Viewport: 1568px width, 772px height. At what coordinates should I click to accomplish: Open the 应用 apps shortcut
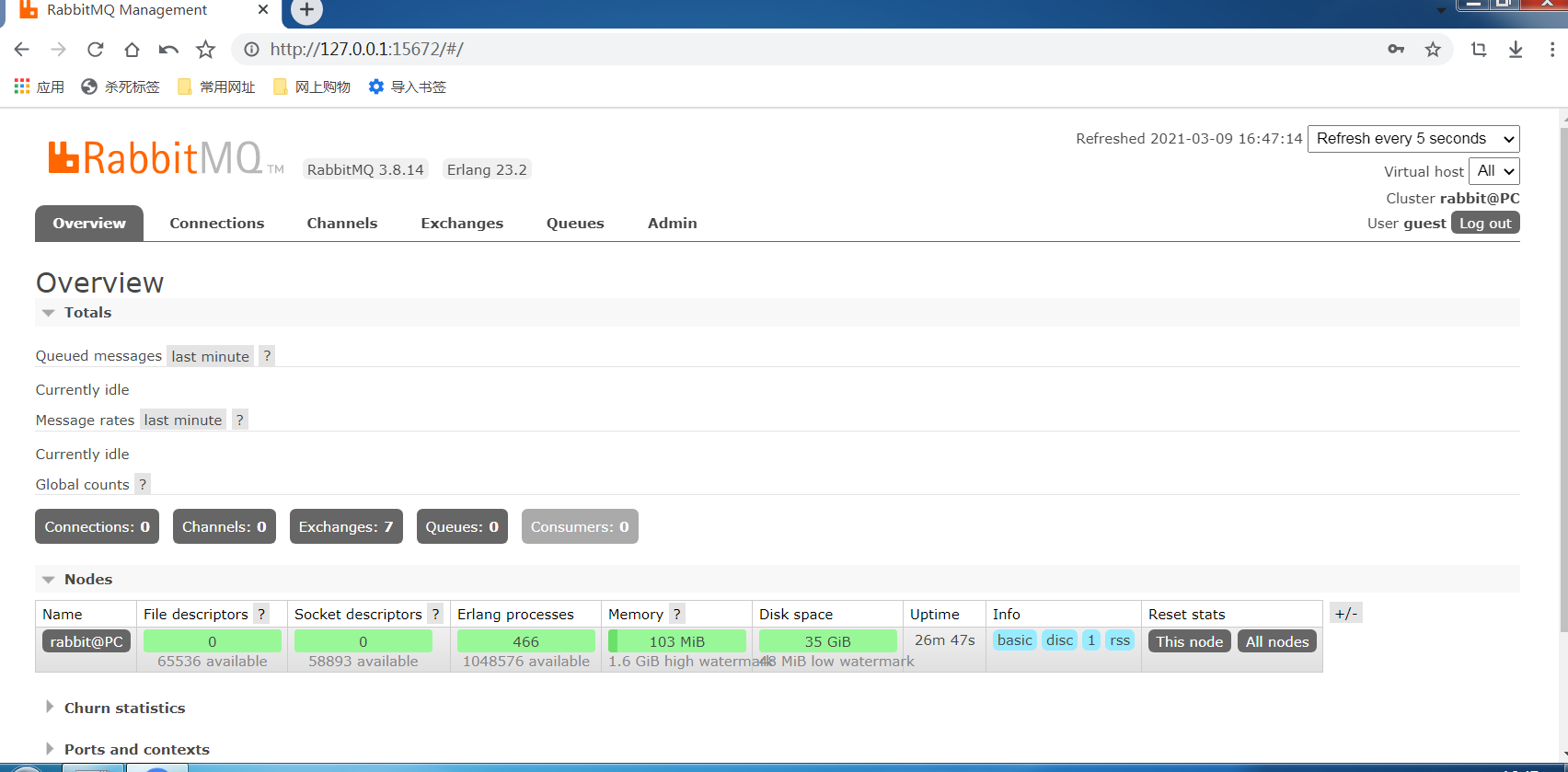click(x=40, y=86)
